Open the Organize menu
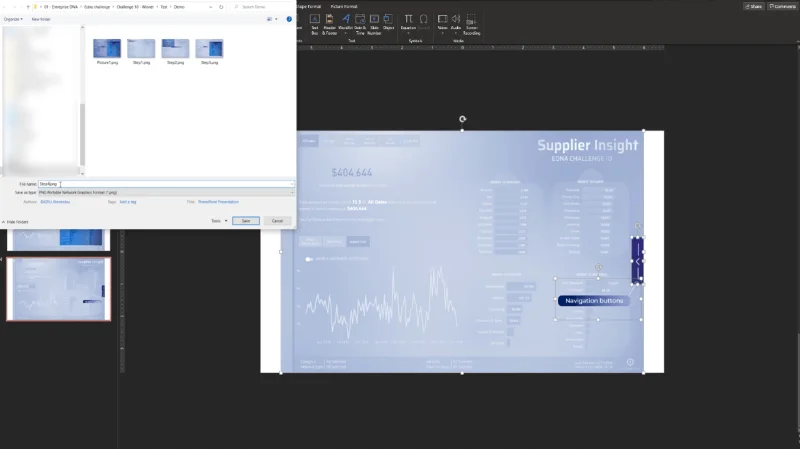800x449 pixels. 13,19
